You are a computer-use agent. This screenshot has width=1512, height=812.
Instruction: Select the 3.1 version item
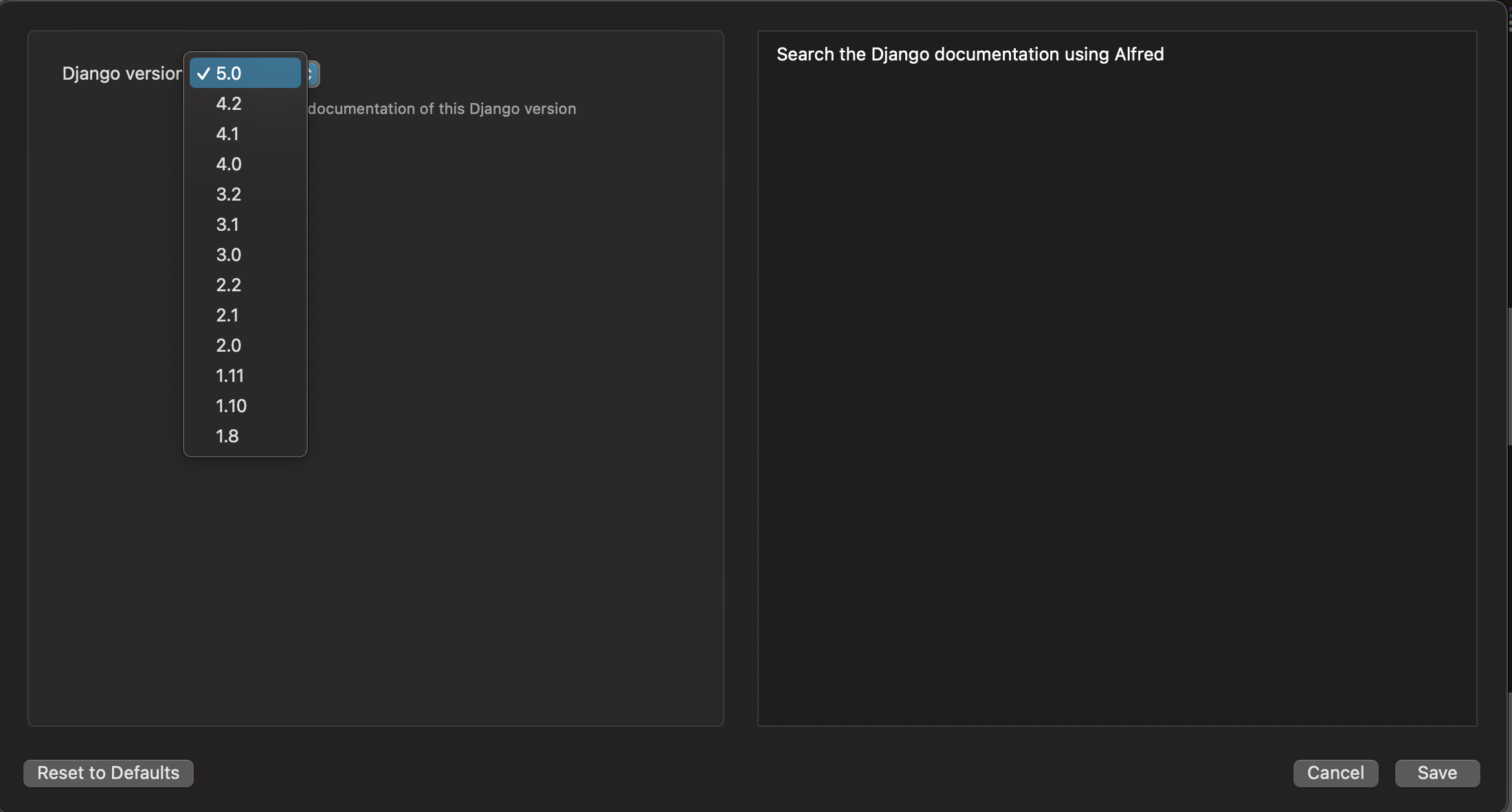tap(245, 225)
